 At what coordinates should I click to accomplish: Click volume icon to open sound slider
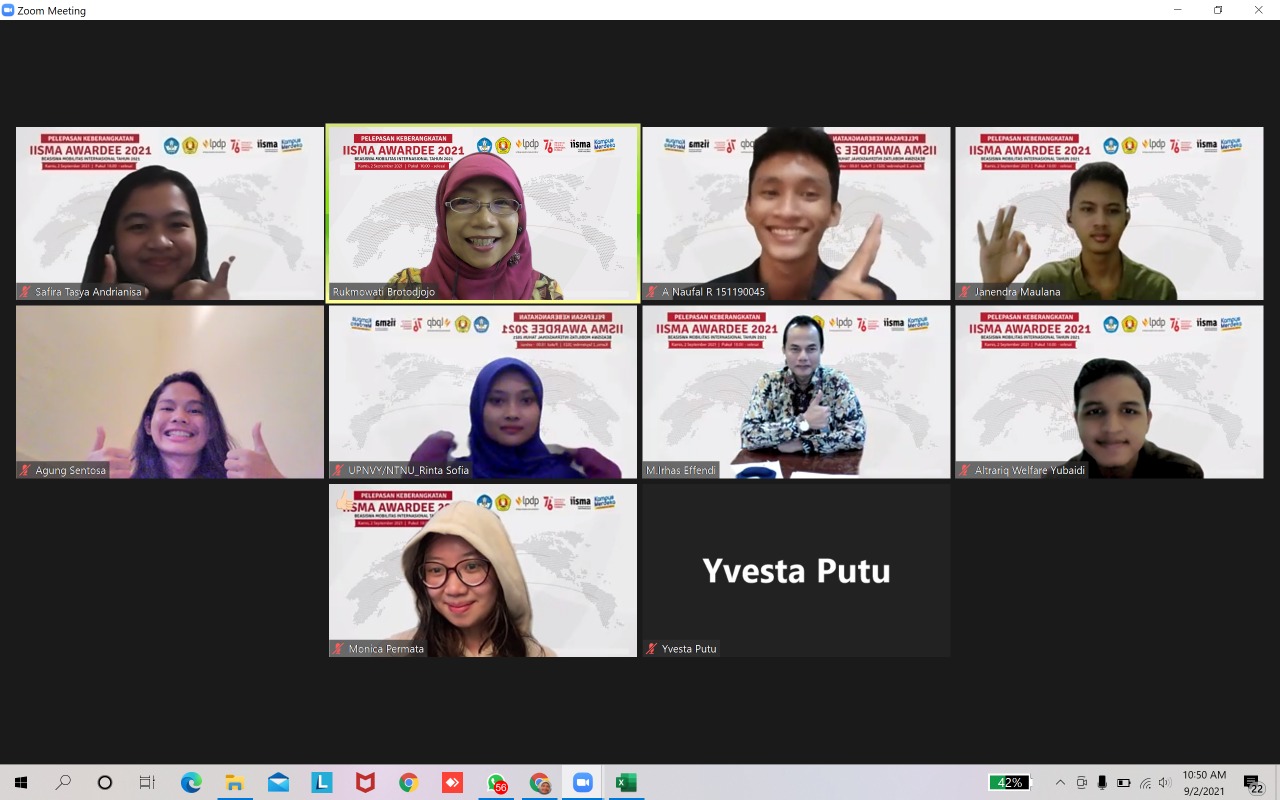(1164, 782)
